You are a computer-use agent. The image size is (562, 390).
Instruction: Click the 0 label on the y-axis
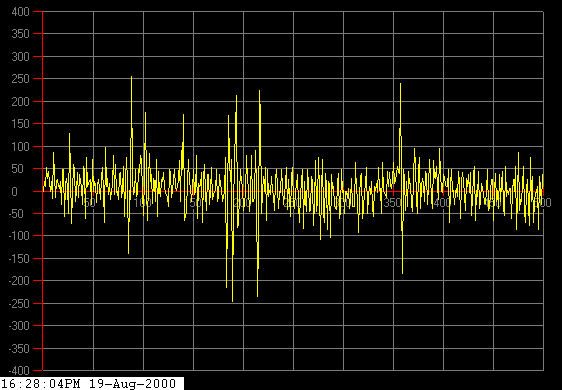click(14, 191)
